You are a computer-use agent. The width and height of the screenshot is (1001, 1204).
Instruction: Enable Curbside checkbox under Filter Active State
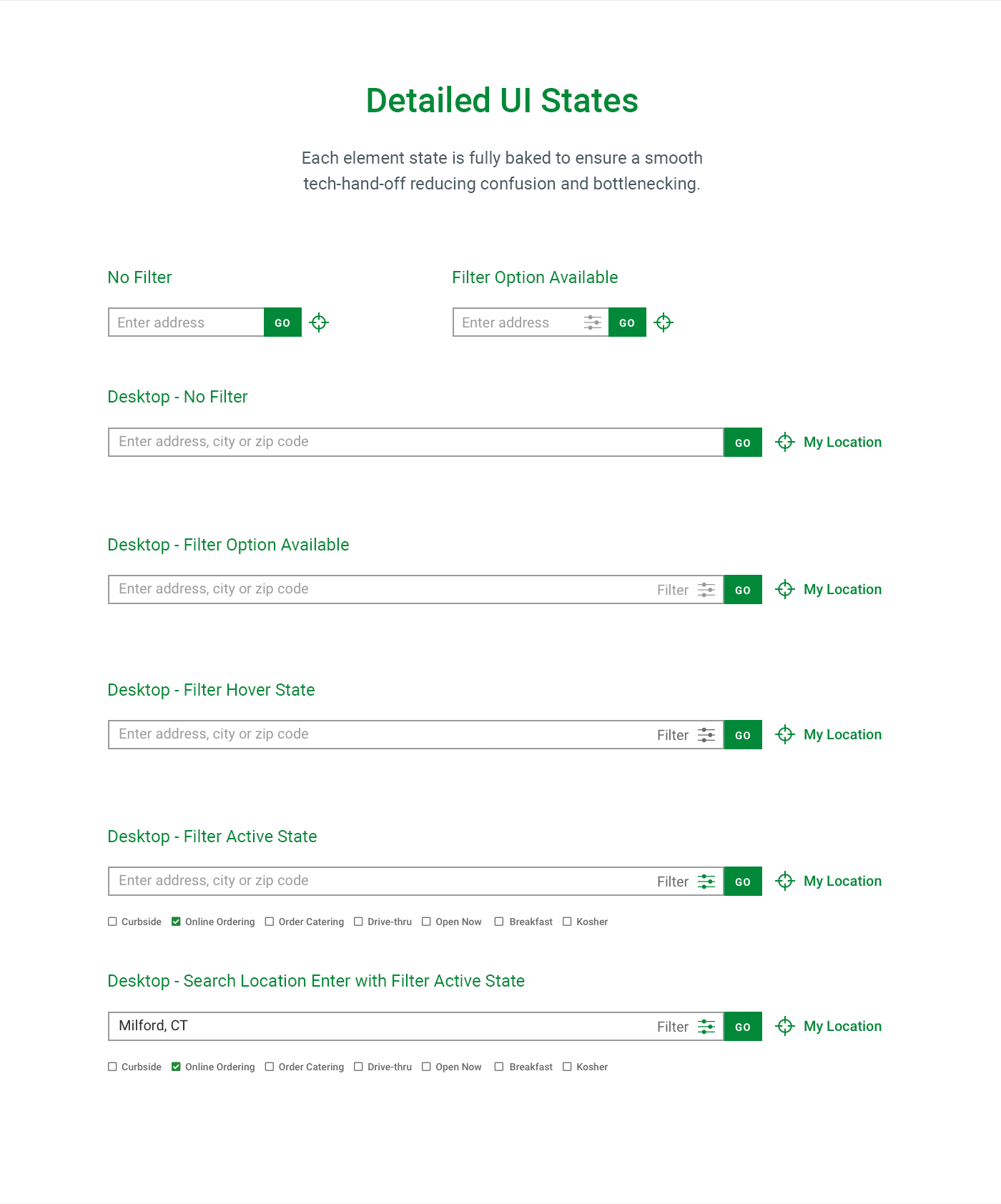click(112, 922)
